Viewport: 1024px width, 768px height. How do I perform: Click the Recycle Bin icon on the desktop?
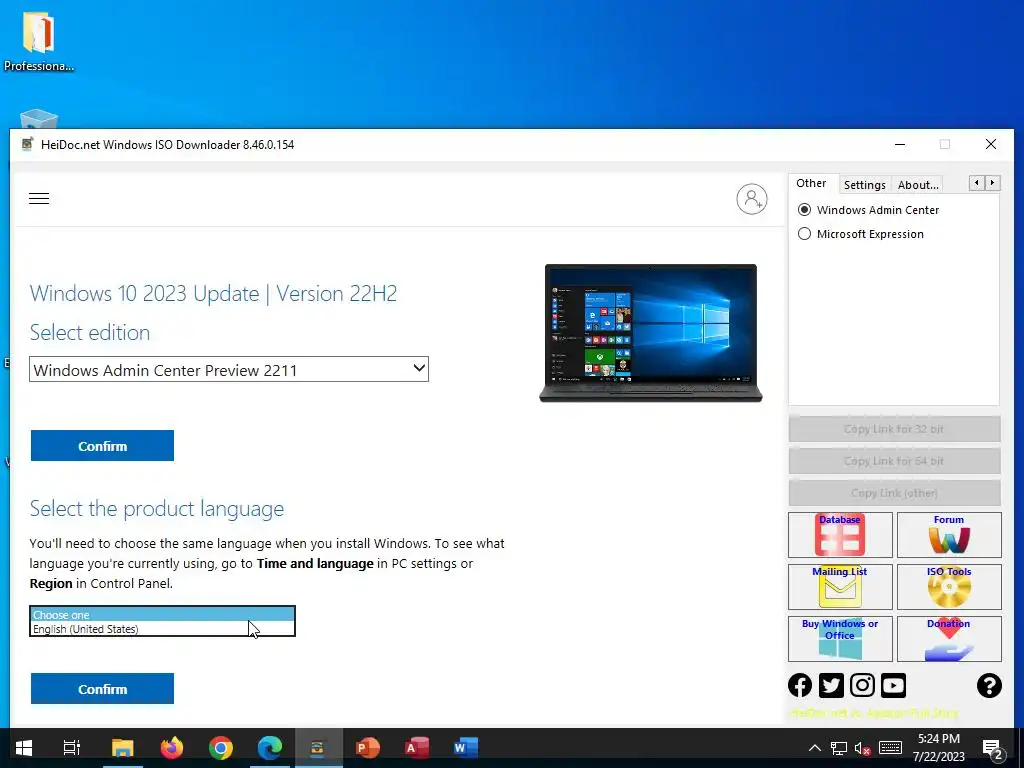(x=39, y=119)
